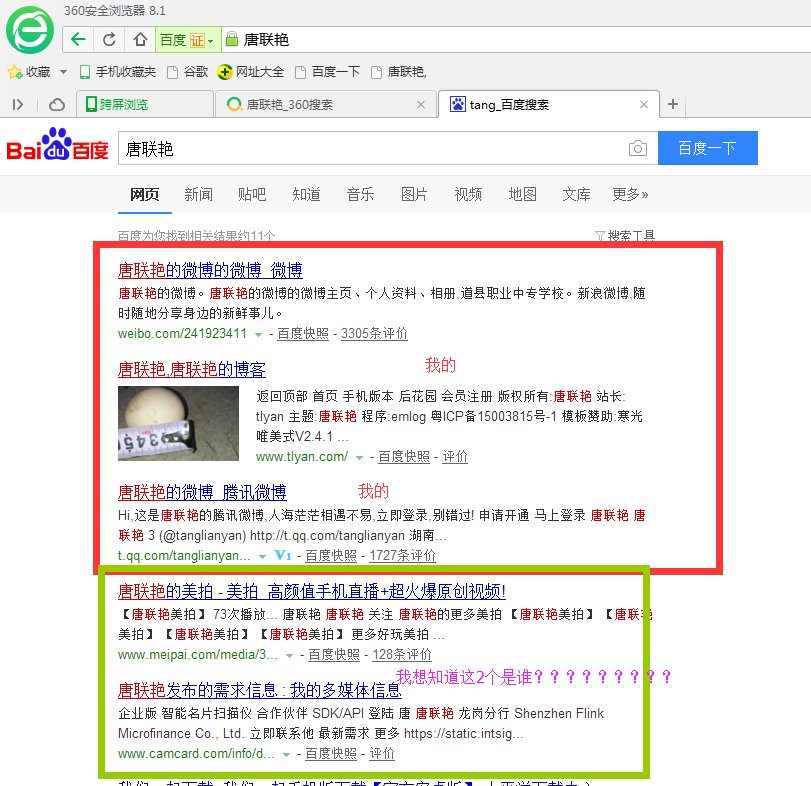Toggle the sidebar expand icon

click(x=18, y=104)
